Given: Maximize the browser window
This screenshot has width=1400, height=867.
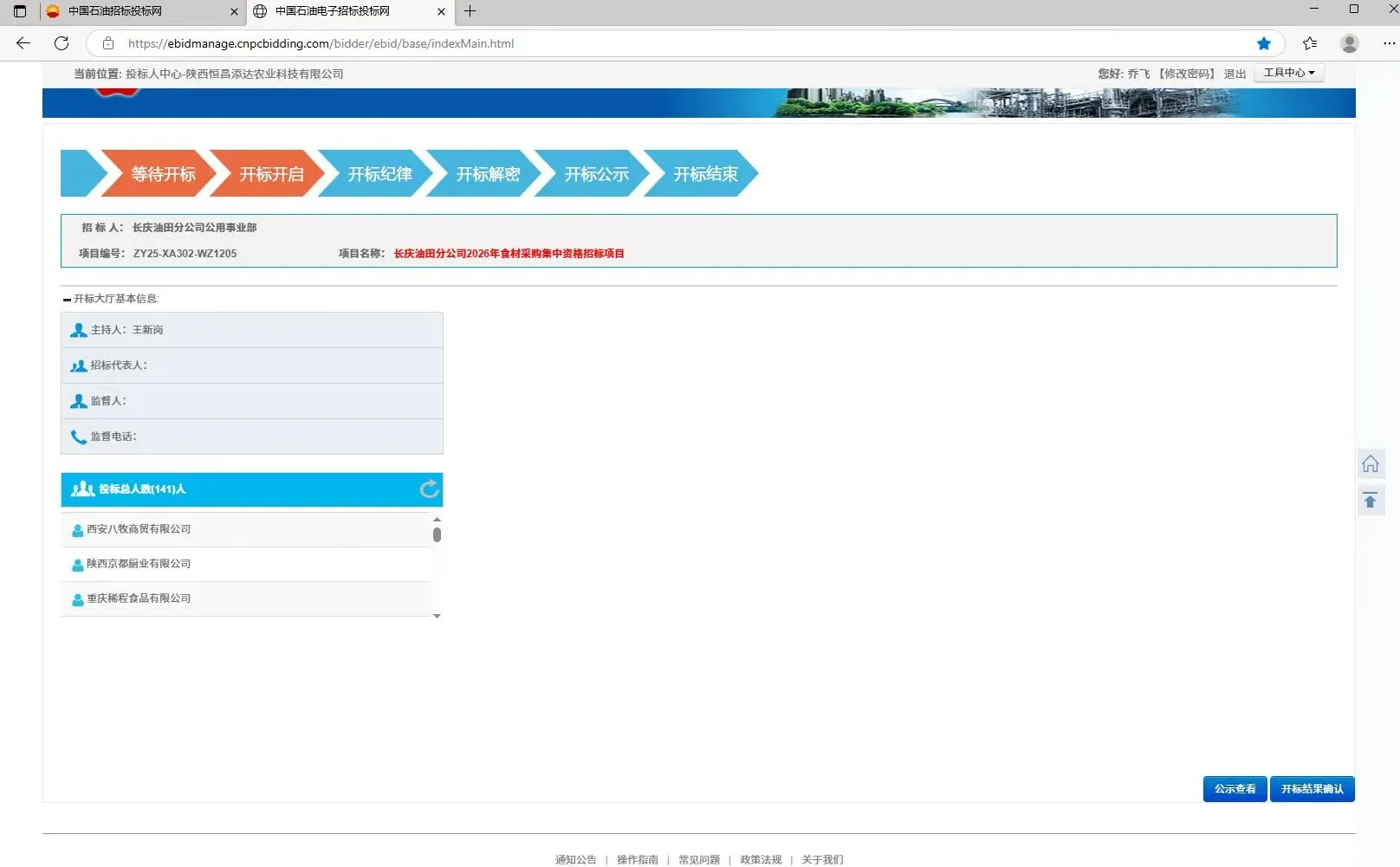Looking at the screenshot, I should pyautogui.click(x=1354, y=10).
